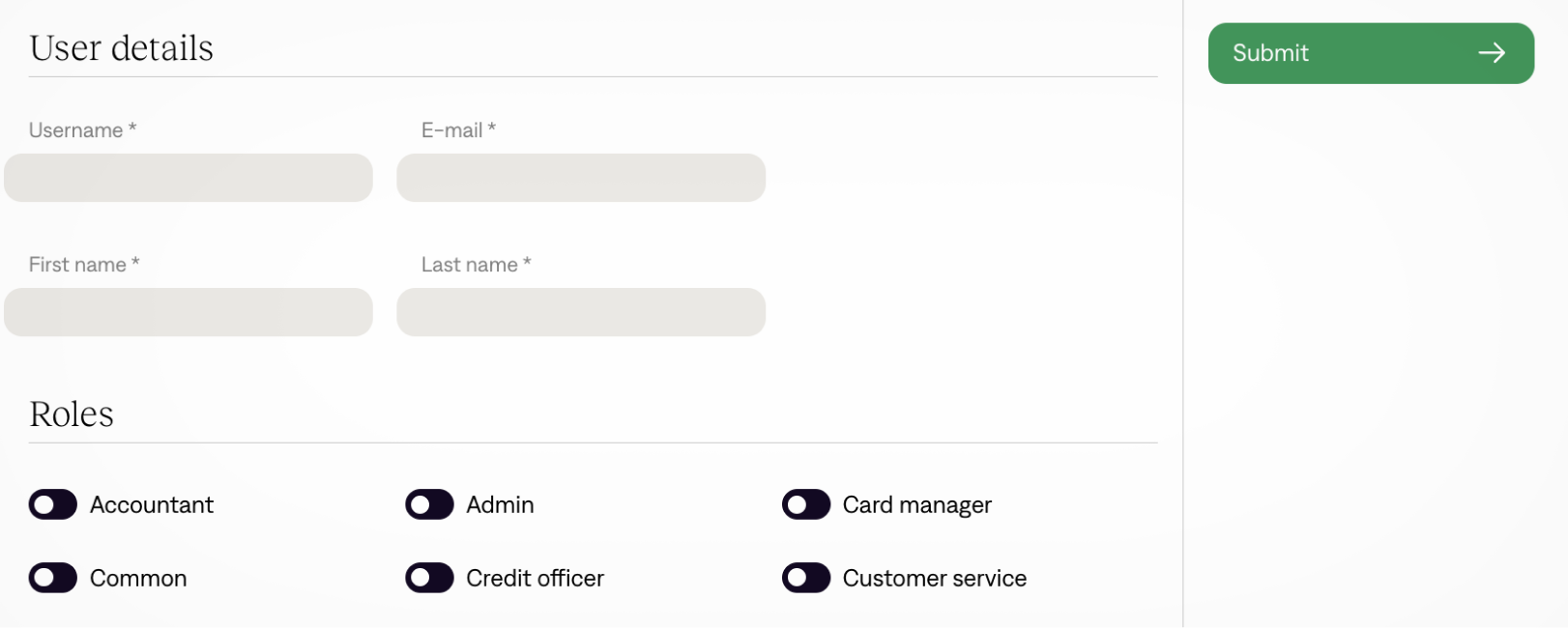Click the "Credit officer" label text
Screen dimensions: 1568x628
tap(535, 578)
